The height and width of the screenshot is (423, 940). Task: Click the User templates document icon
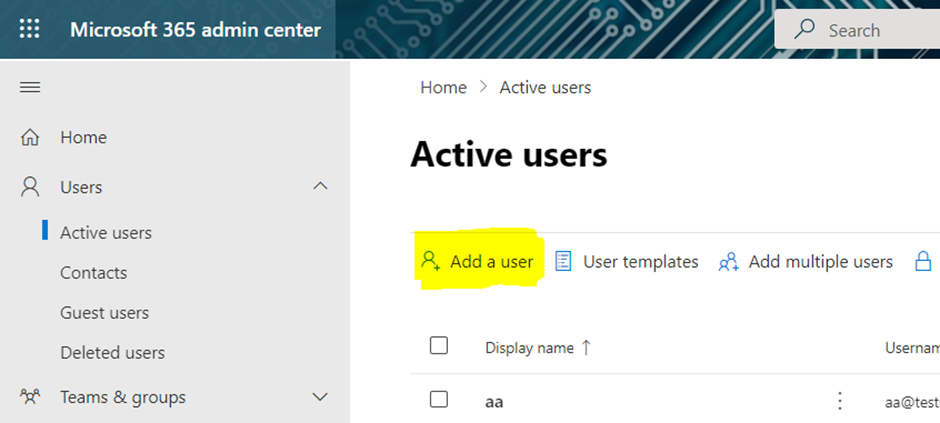pyautogui.click(x=563, y=262)
